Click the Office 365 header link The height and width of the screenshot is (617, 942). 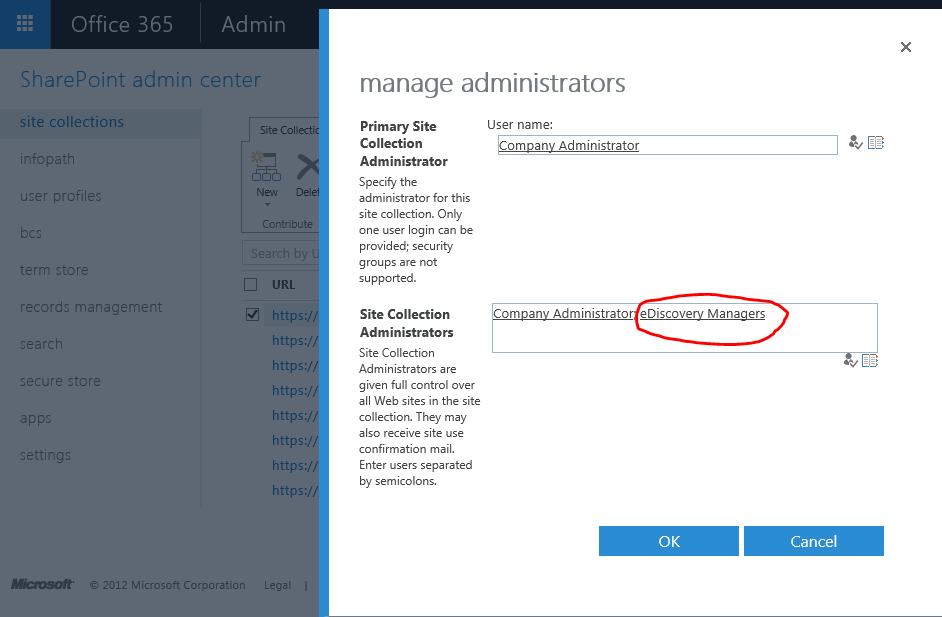click(x=122, y=25)
